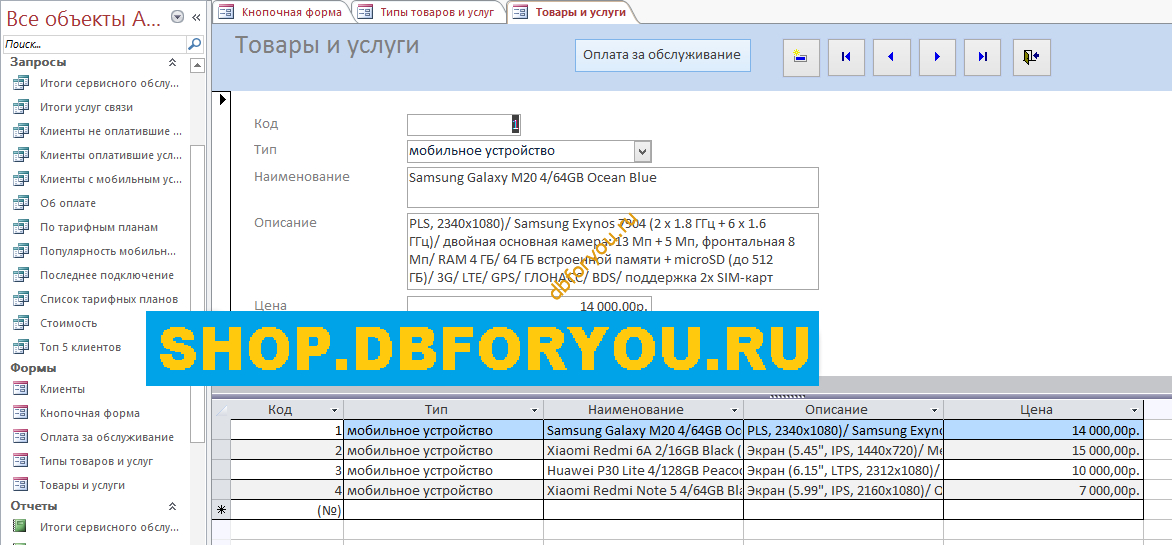The width and height of the screenshot is (1172, 545).
Task: Click the close form door icon
Action: [x=1032, y=56]
